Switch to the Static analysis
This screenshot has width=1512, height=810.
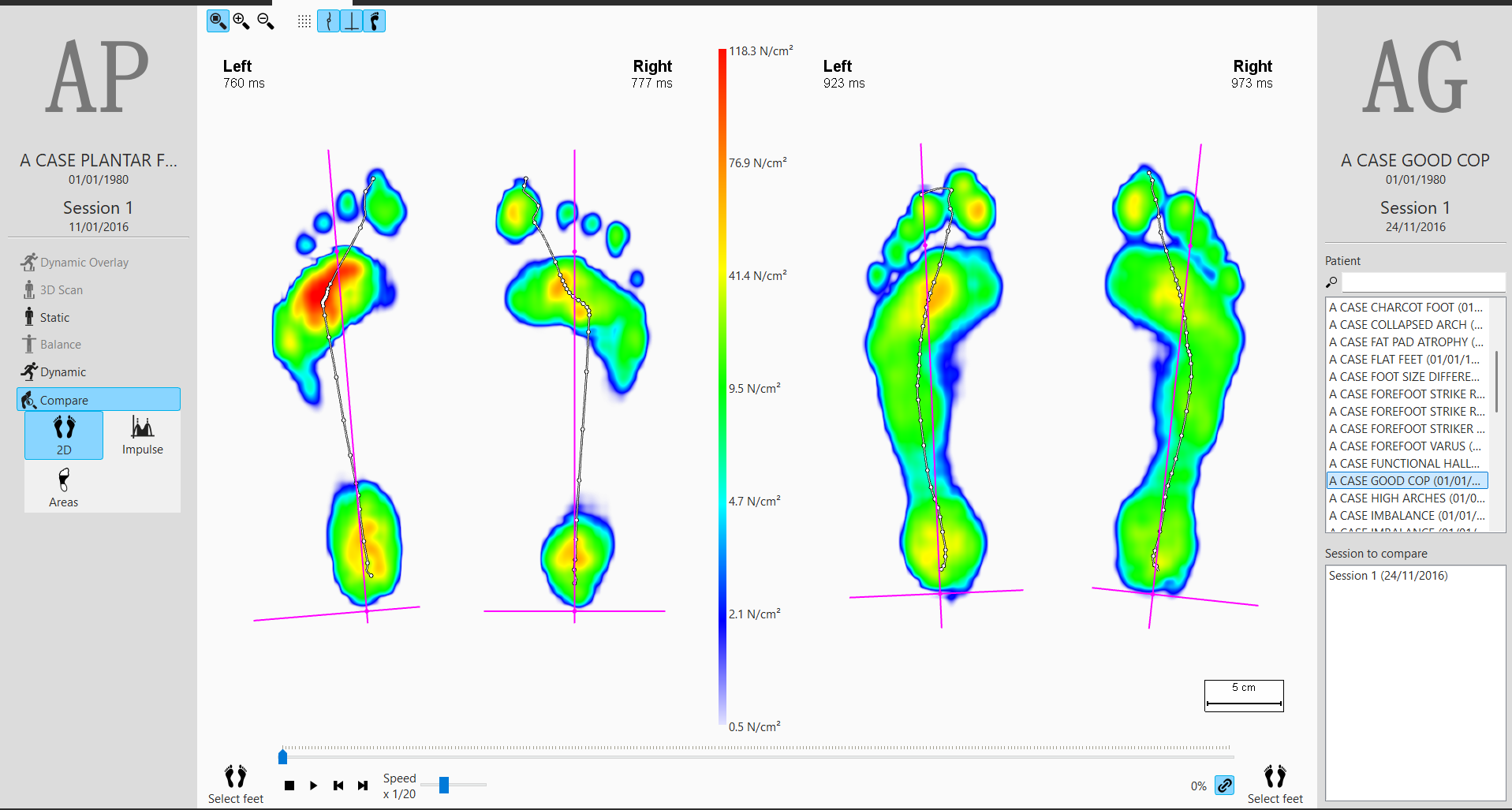pyautogui.click(x=46, y=317)
